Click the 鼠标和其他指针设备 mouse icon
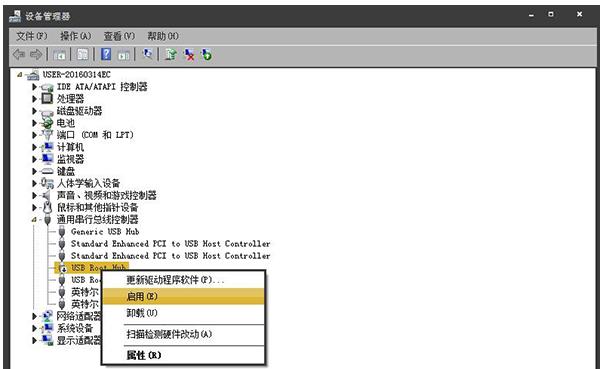Screen dimensions: 600x369 [47, 207]
